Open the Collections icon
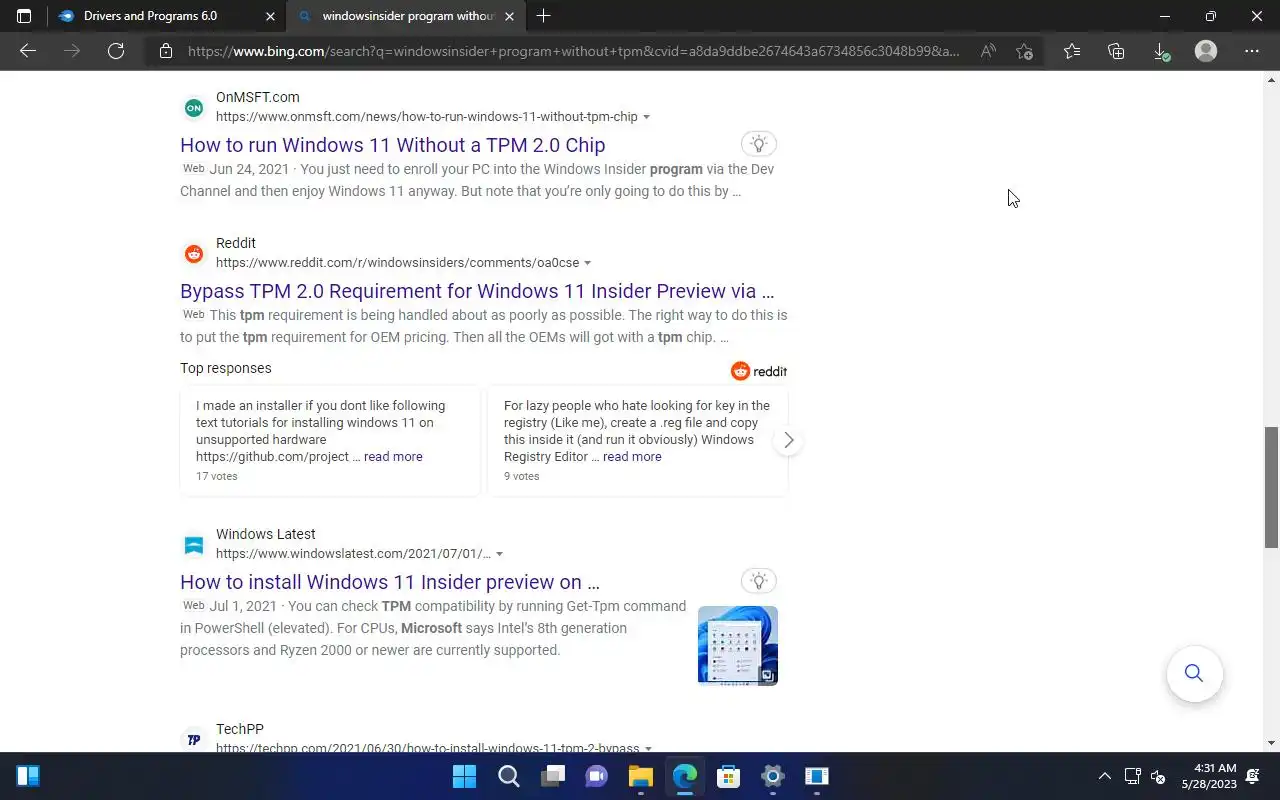 pyautogui.click(x=1116, y=51)
